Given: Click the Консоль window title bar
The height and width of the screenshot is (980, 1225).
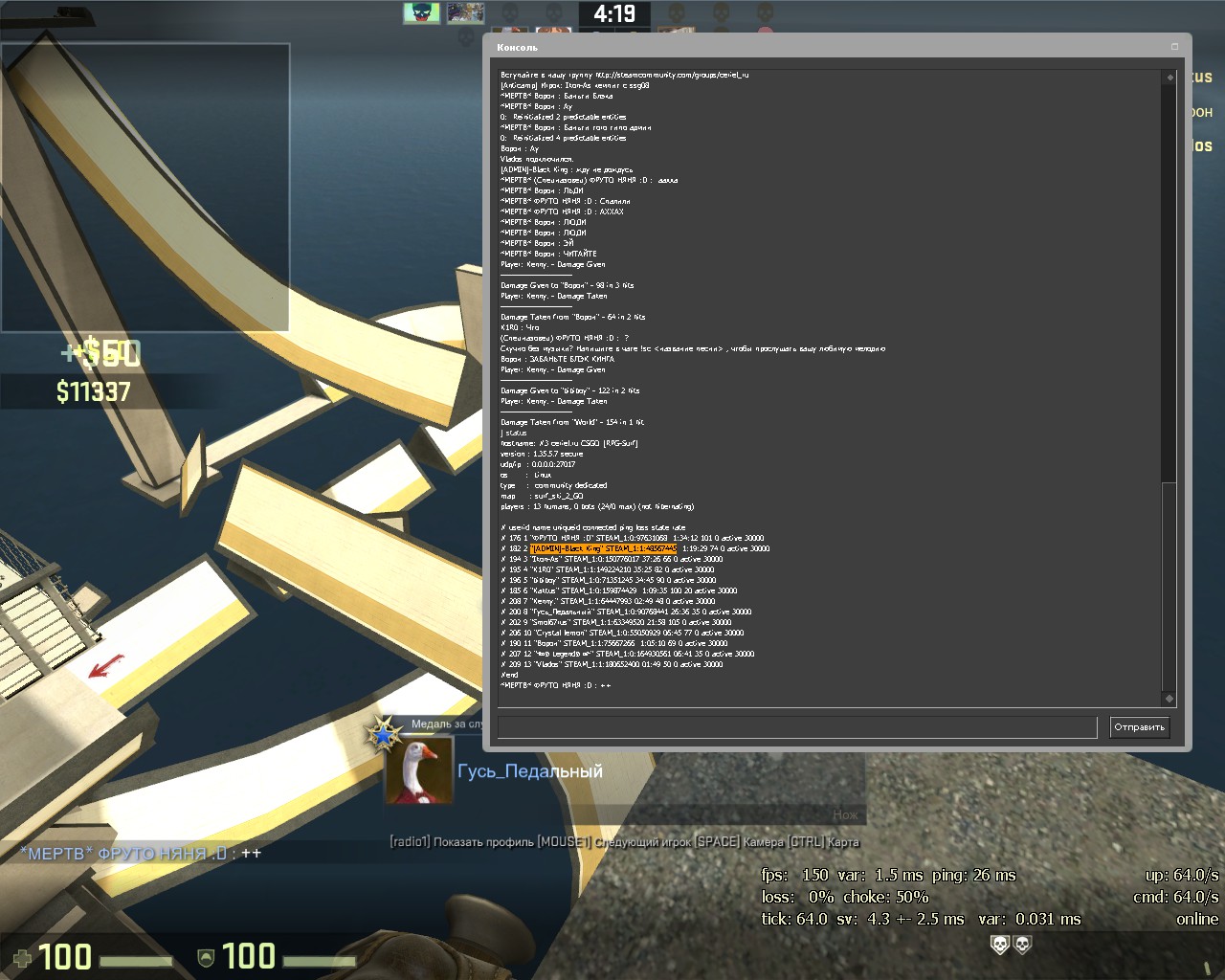Looking at the screenshot, I should 823,47.
